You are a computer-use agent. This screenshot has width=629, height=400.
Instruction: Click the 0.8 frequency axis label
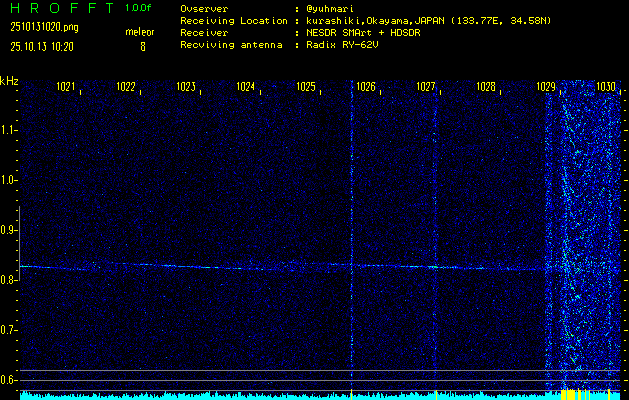pos(9,280)
